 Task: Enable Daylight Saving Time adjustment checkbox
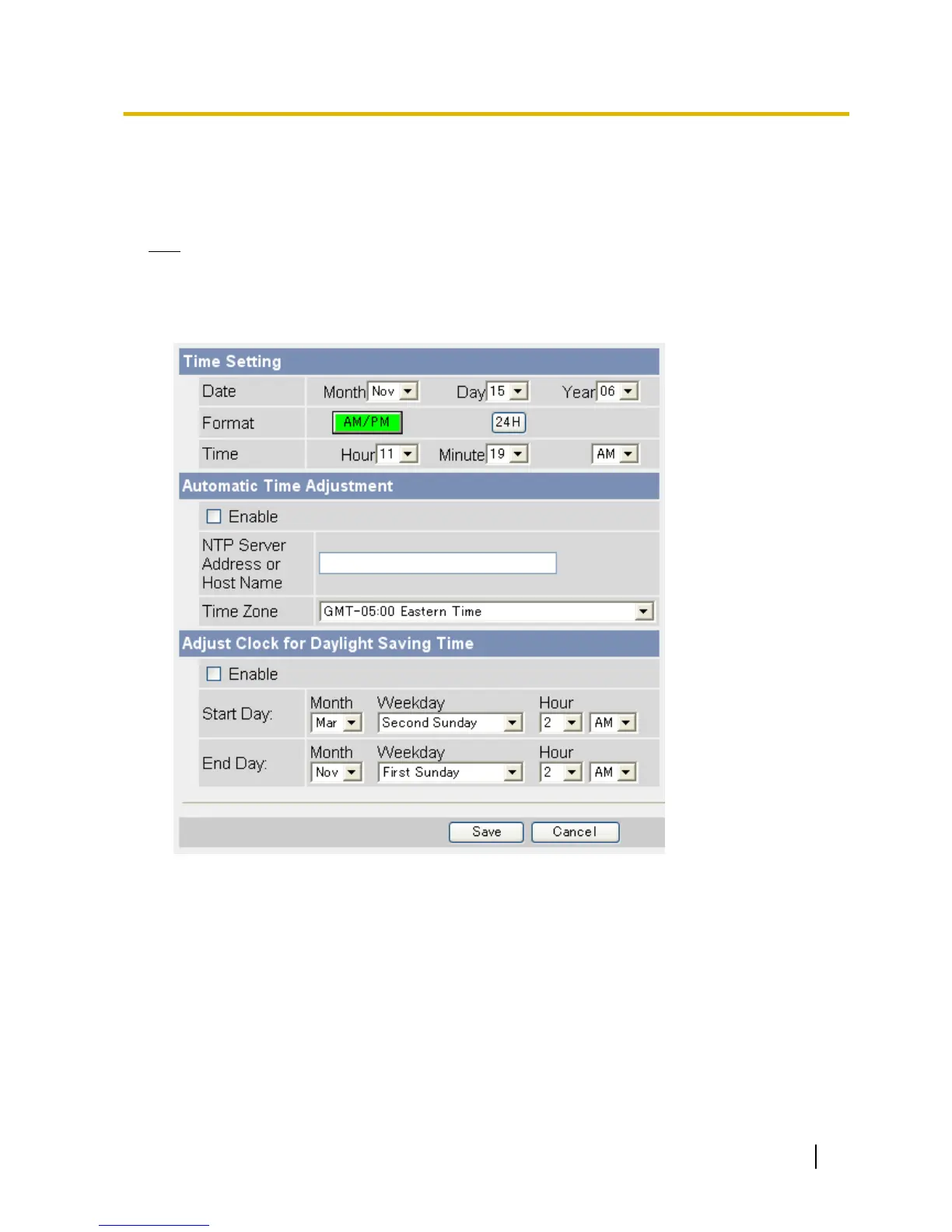(214, 674)
